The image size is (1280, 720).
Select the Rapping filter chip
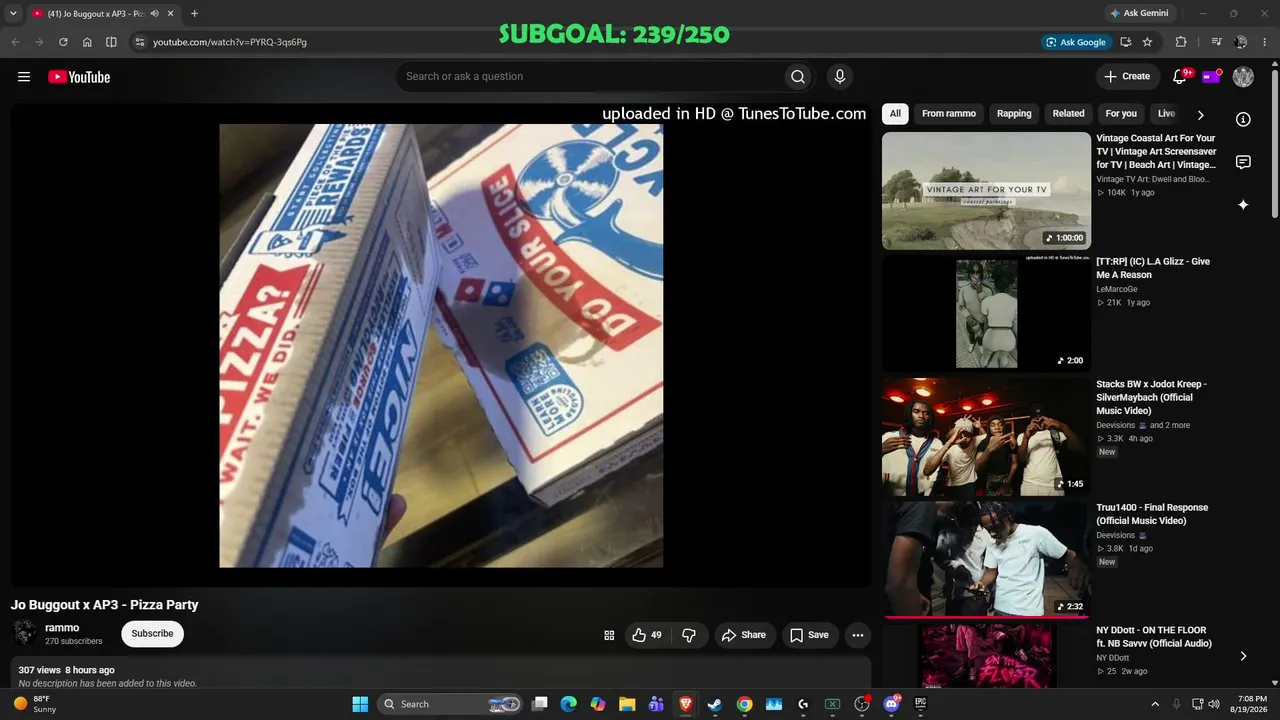click(x=1014, y=114)
